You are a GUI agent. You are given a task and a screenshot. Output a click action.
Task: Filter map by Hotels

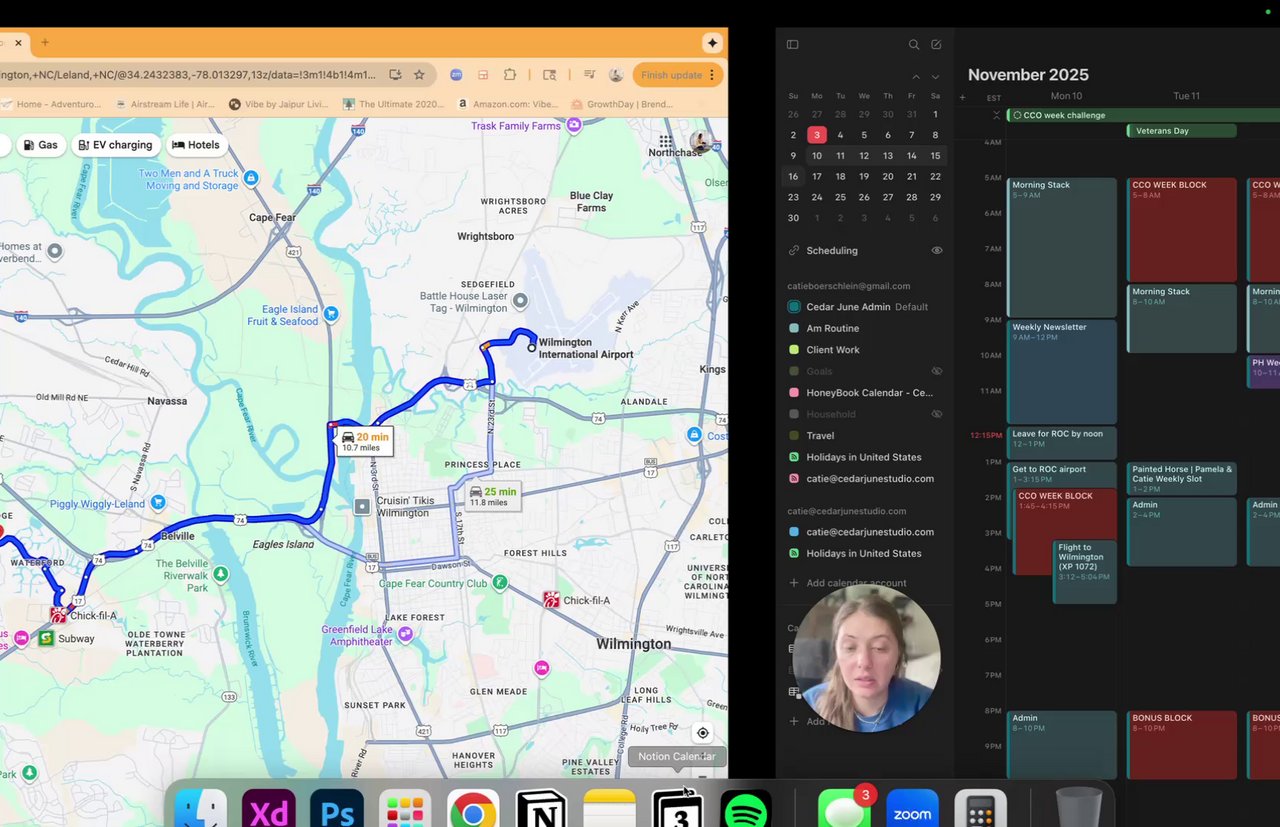196,145
